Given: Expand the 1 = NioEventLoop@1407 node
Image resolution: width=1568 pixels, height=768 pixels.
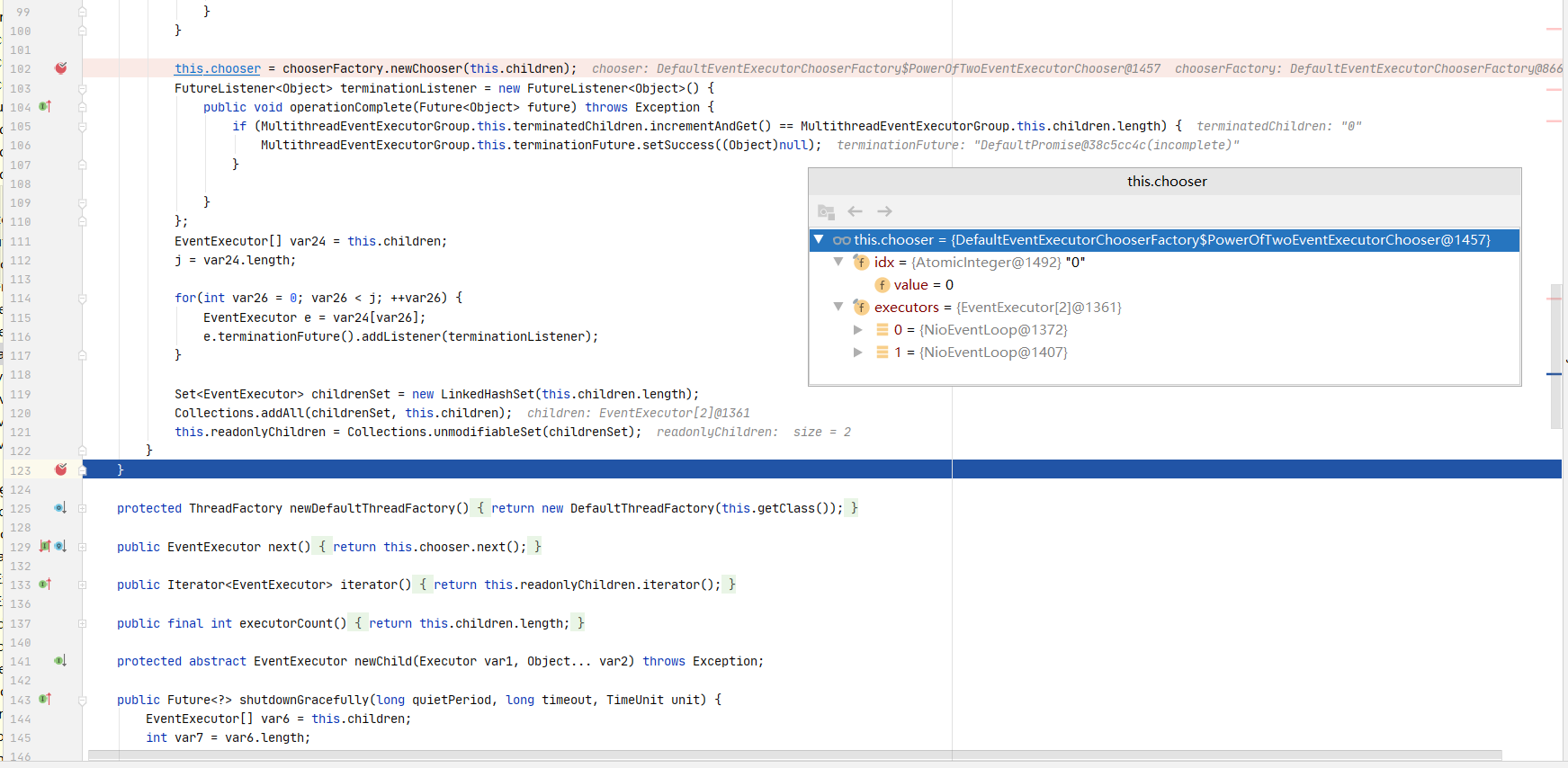Looking at the screenshot, I should coord(858,353).
